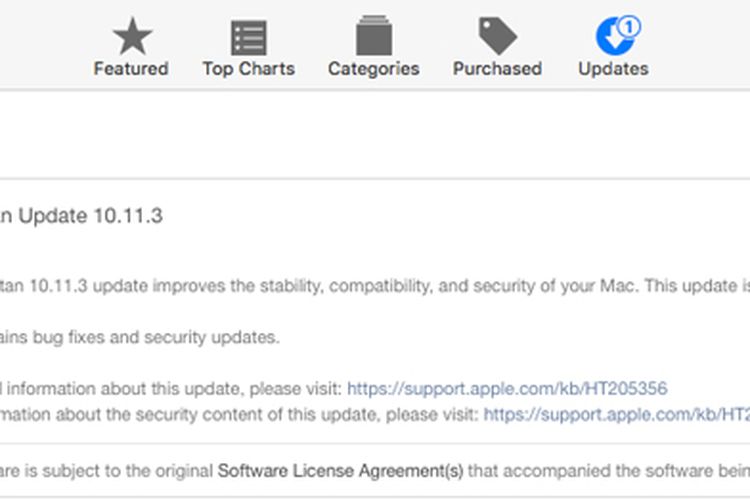The width and height of the screenshot is (750, 500).
Task: Click the empty white area below the toolbar
Action: tap(375, 134)
